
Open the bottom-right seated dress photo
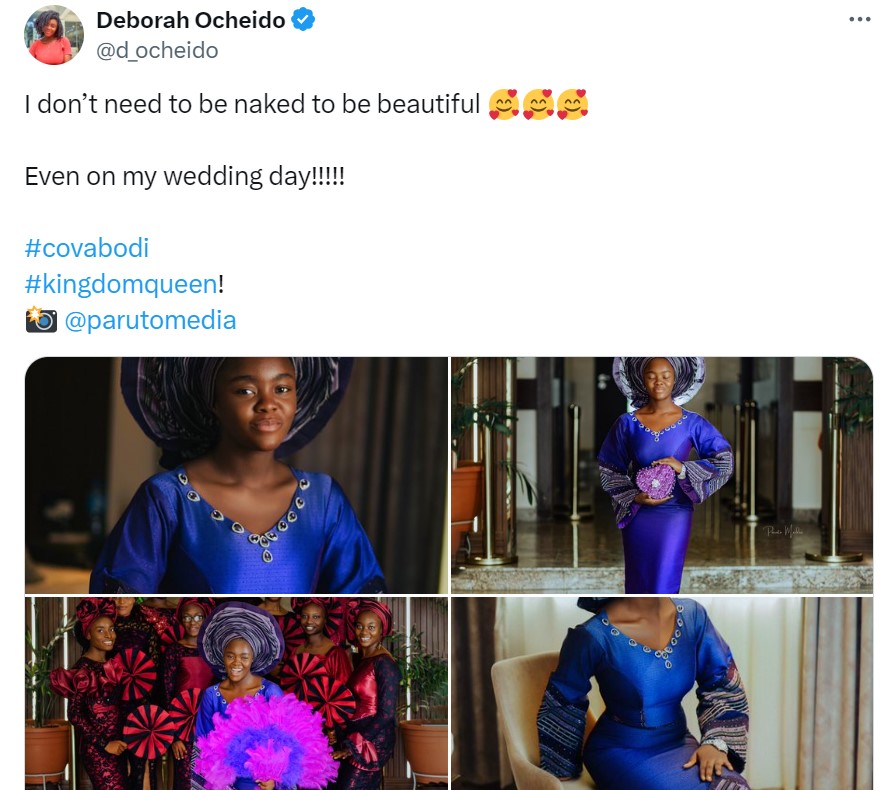[x=662, y=693]
